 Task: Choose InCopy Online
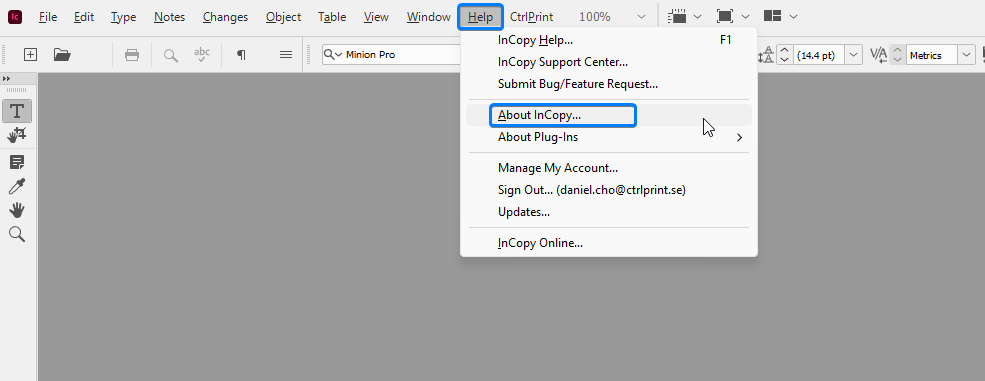tap(609, 243)
